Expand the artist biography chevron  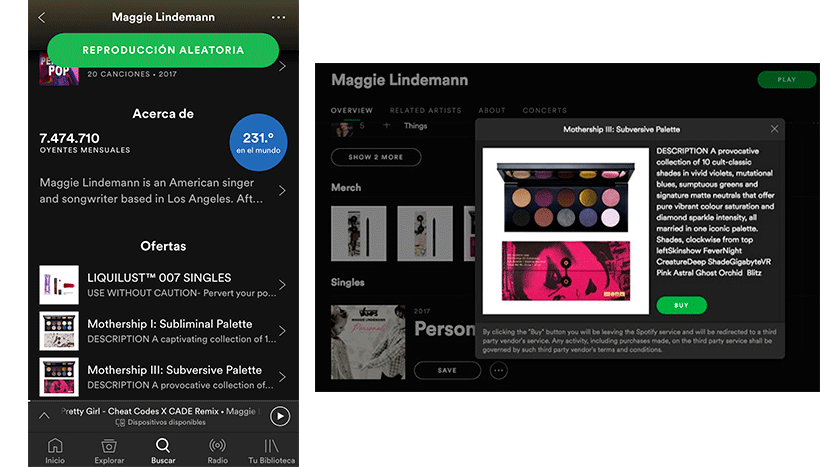click(282, 191)
